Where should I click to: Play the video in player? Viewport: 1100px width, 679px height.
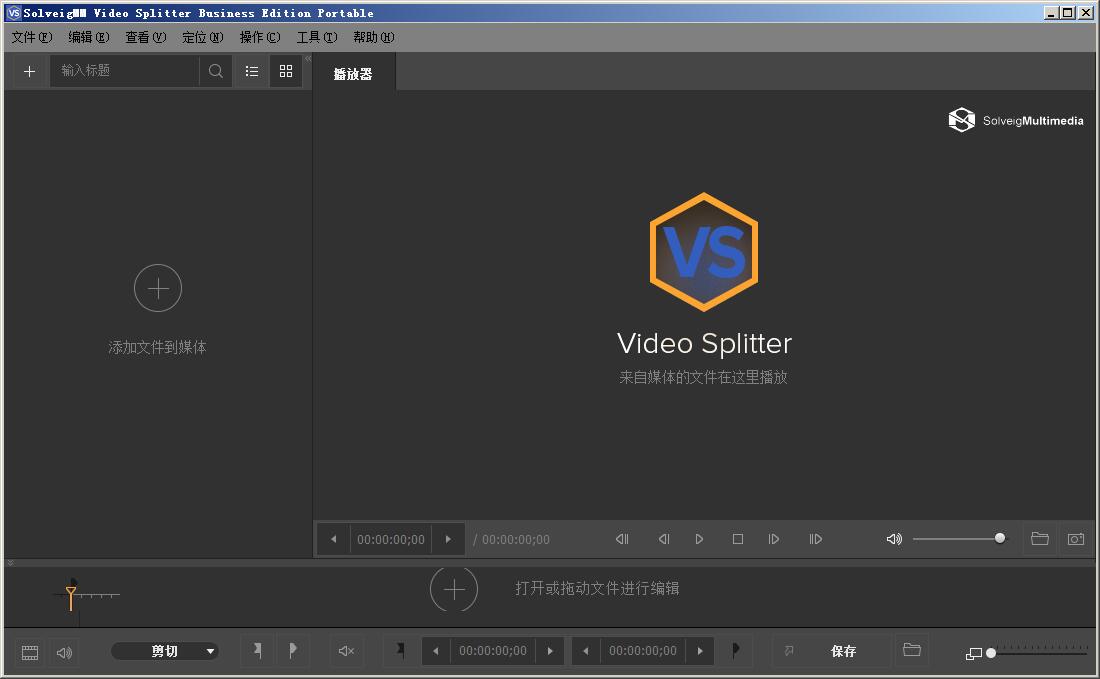click(699, 539)
